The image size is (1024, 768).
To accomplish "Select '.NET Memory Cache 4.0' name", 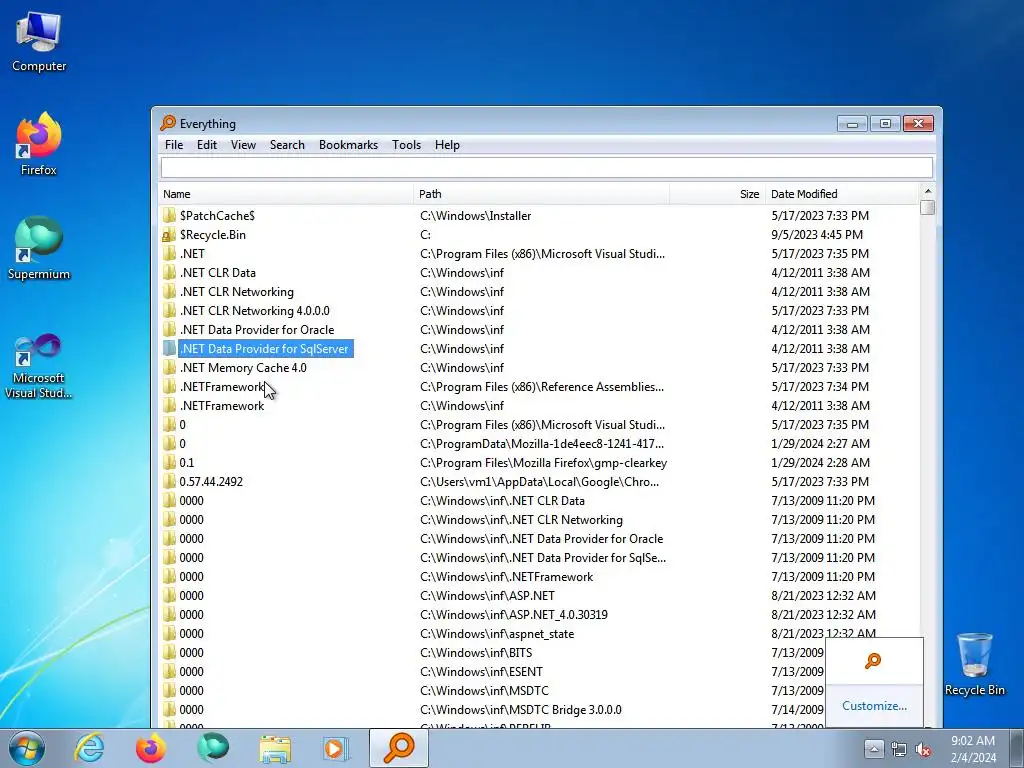I will click(x=243, y=368).
